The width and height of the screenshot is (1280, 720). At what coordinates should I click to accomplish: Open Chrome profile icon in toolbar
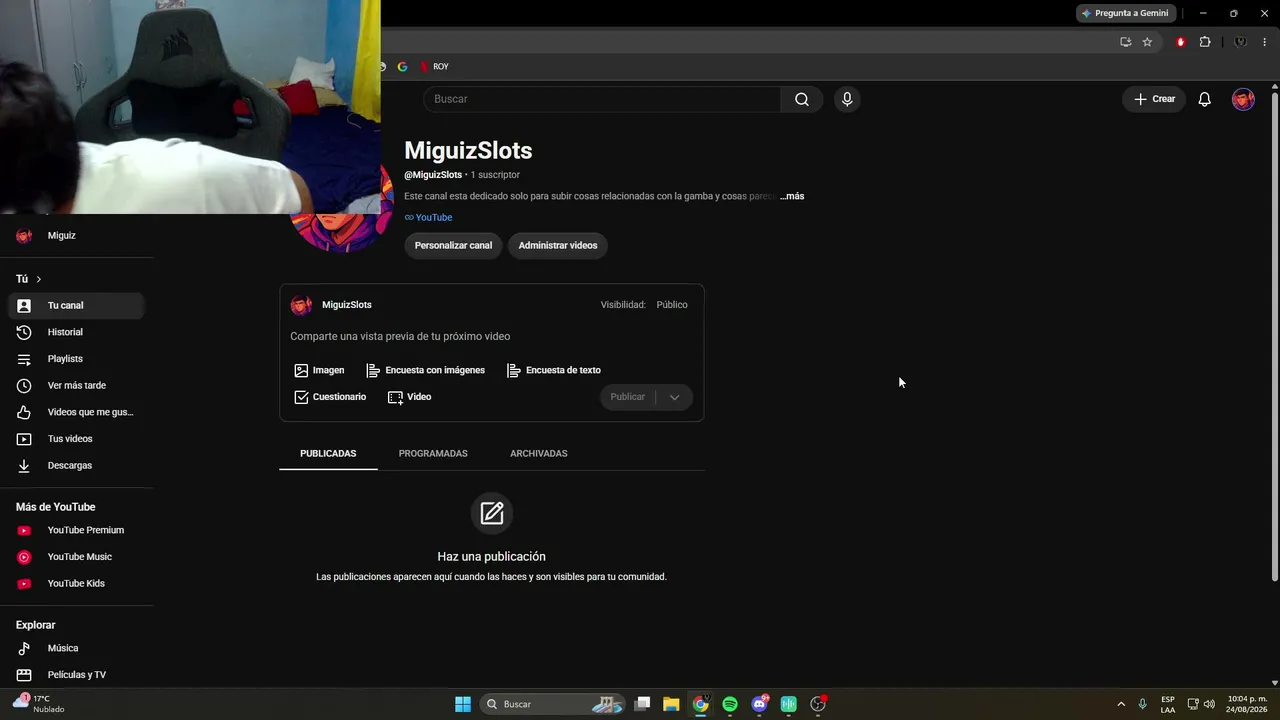click(x=1241, y=42)
